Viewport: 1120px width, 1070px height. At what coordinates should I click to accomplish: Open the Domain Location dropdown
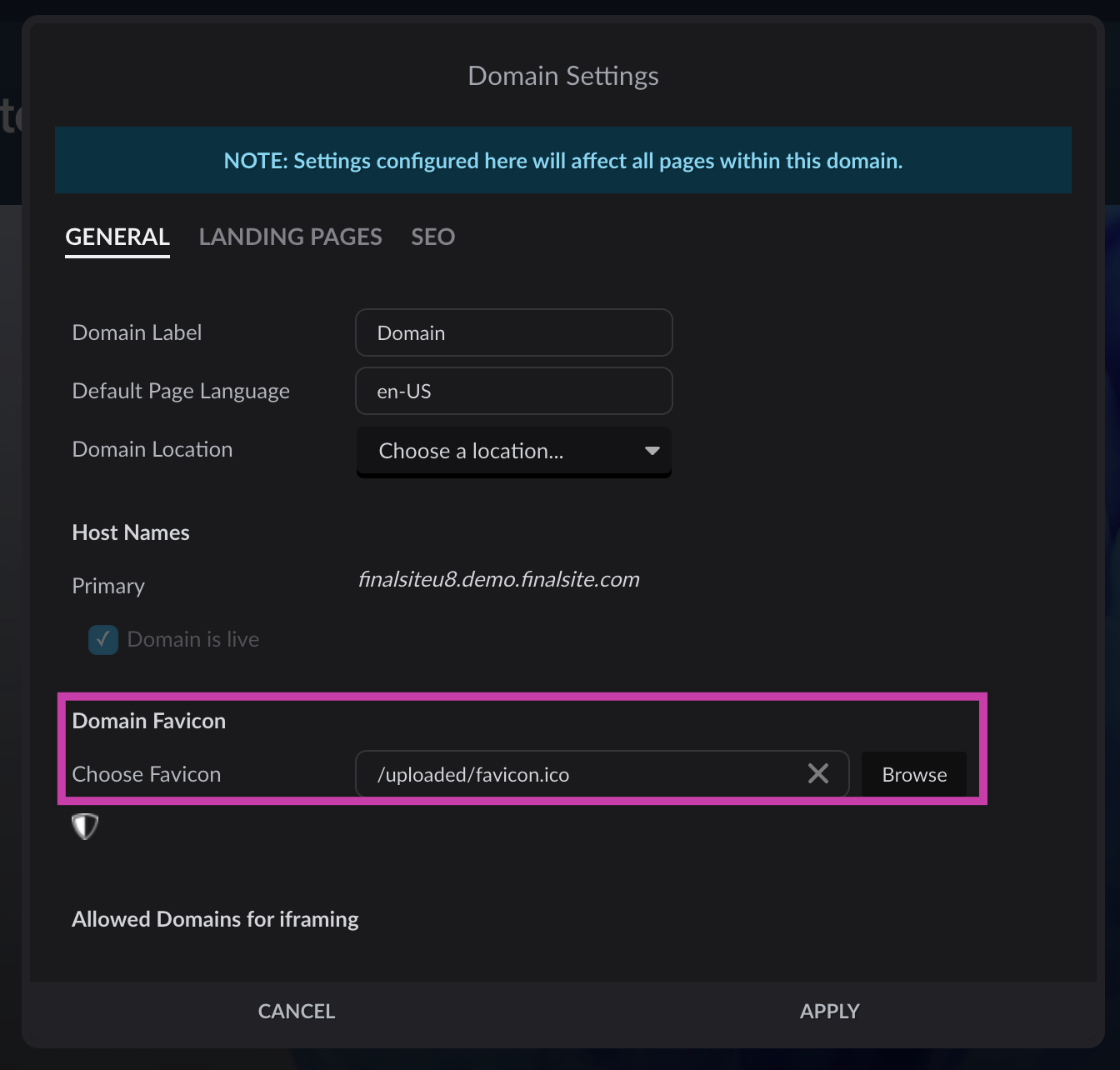[x=513, y=451]
